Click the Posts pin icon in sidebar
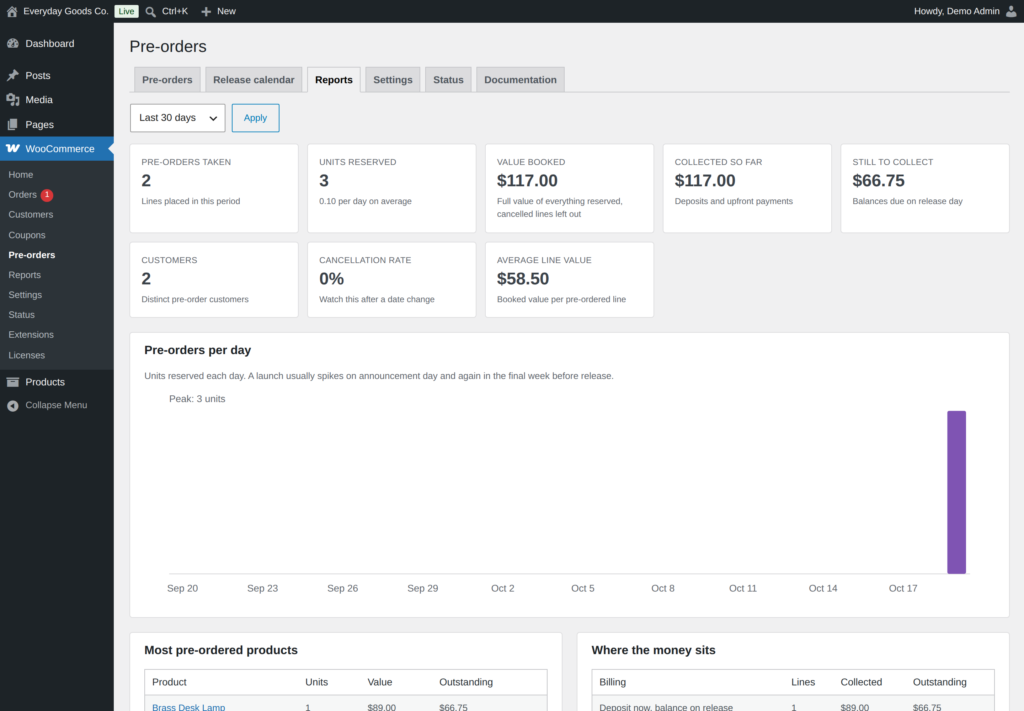Screen dimensions: 1024x711 tap(12, 75)
